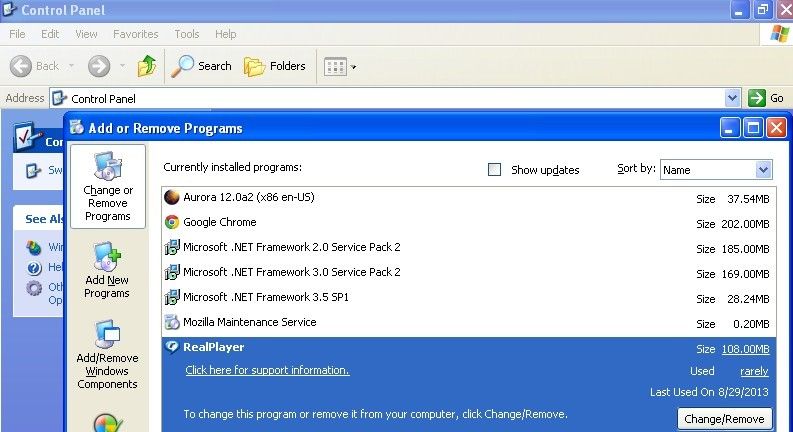This screenshot has height=432, width=793.
Task: Click the .NET Framework 3.0 icon
Action: 172,272
